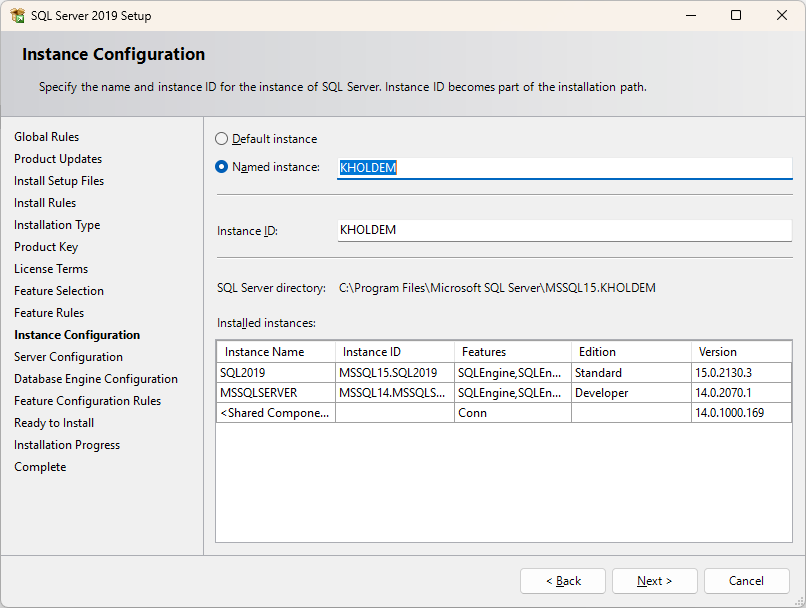
Task: Click the Edition column header
Action: tap(630, 352)
